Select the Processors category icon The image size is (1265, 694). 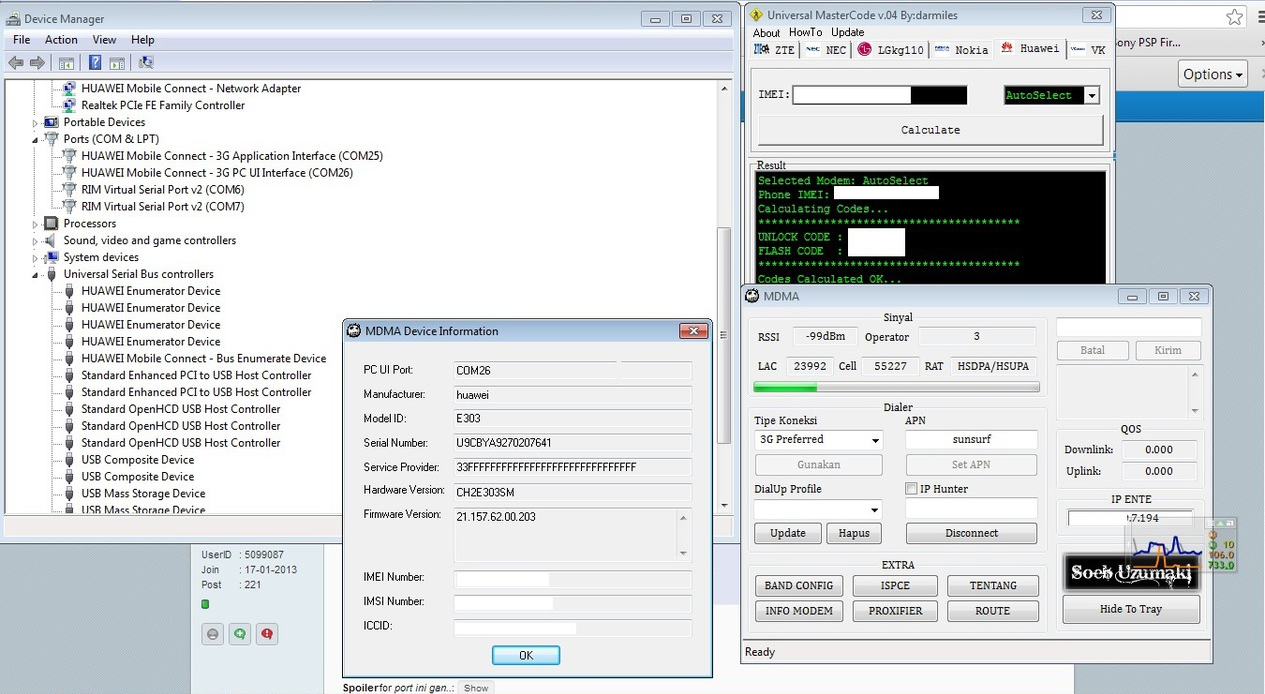pyautogui.click(x=51, y=223)
